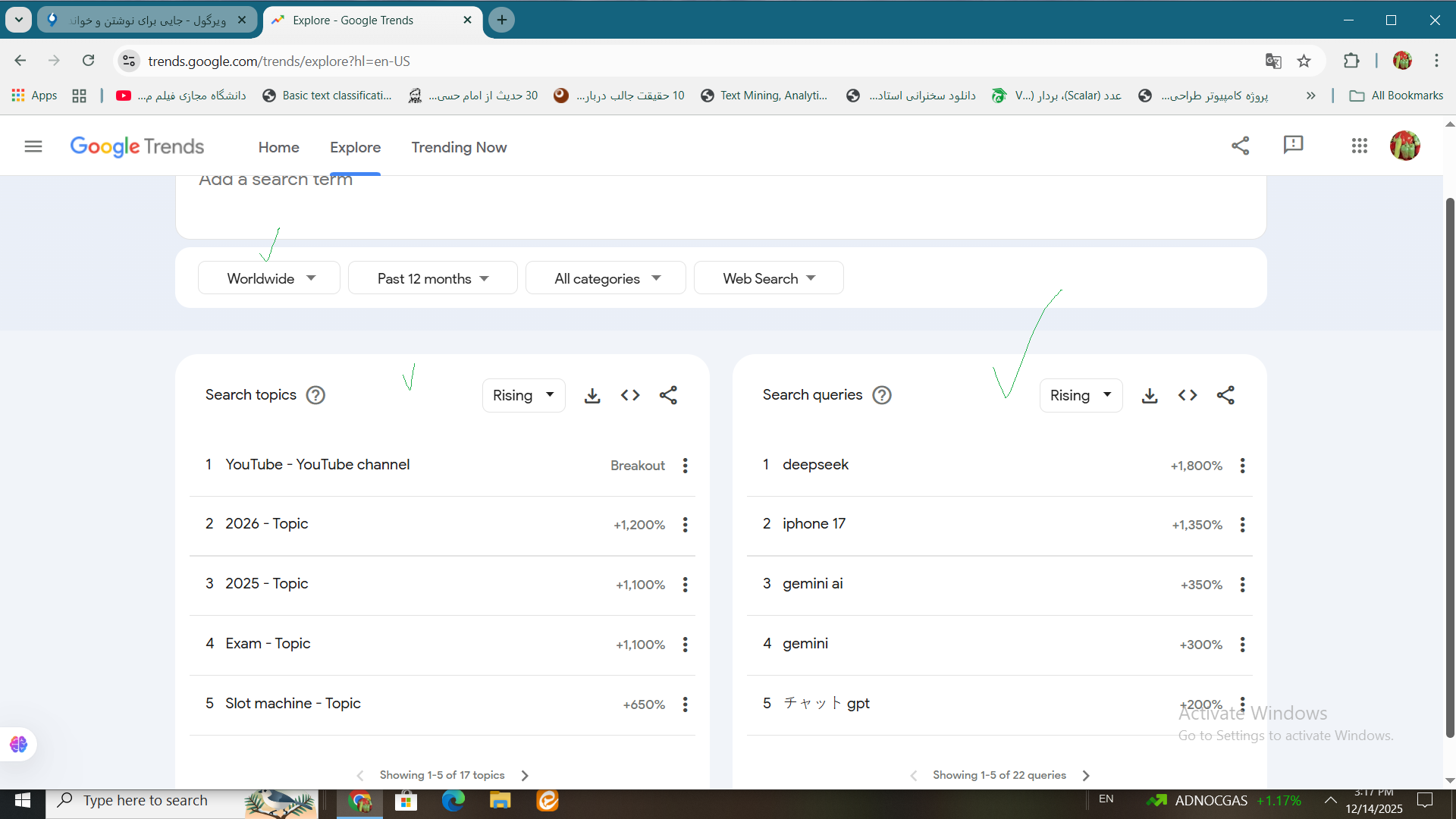Open YouTube - YouTube channel topic

pos(317,464)
